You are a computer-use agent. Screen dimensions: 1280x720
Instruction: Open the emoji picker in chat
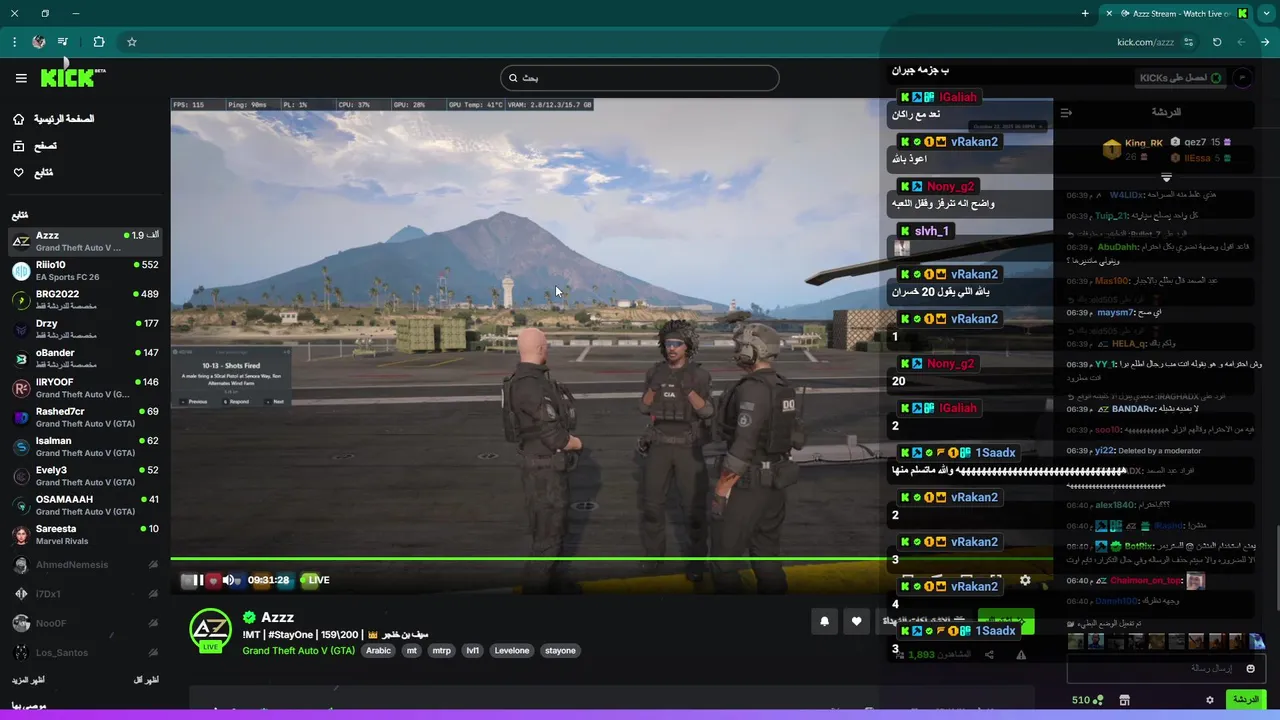tap(1250, 668)
